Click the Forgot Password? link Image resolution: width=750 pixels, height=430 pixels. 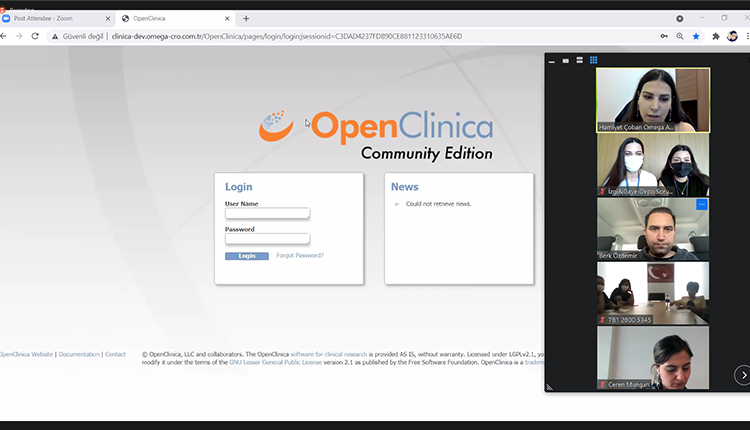300,255
